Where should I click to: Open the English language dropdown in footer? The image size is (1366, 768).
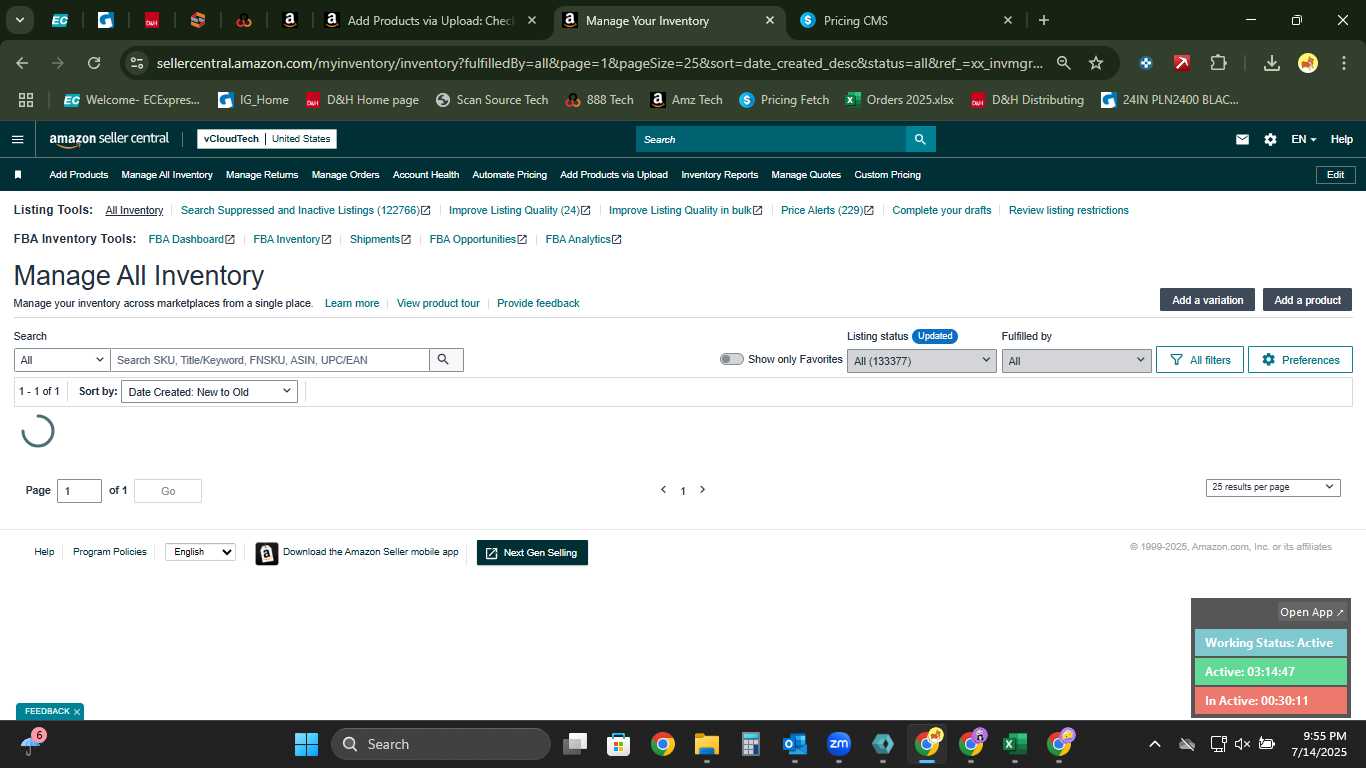click(200, 552)
